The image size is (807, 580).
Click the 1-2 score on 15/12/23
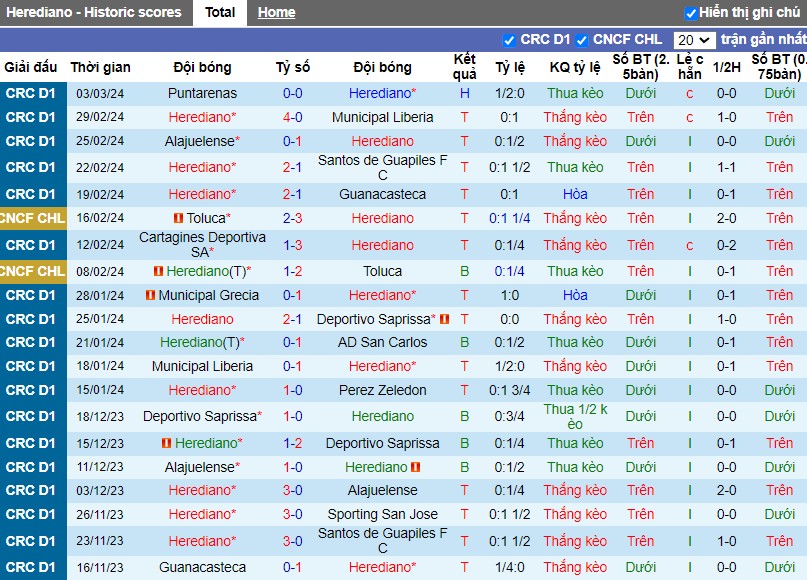coord(292,443)
